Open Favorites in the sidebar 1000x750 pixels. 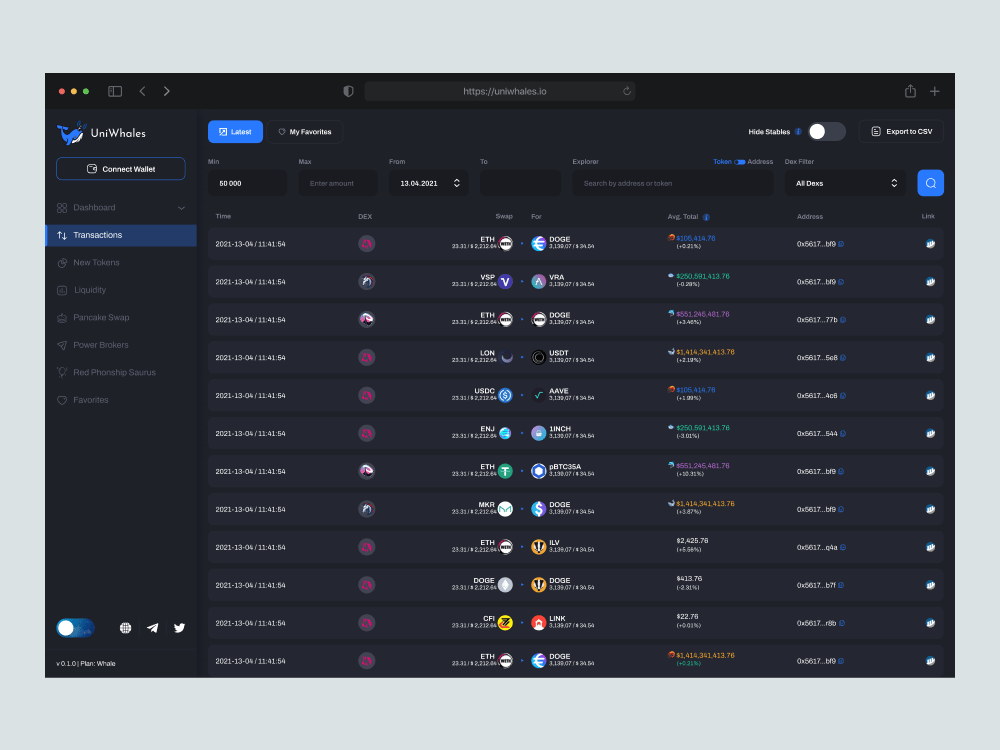coord(91,400)
